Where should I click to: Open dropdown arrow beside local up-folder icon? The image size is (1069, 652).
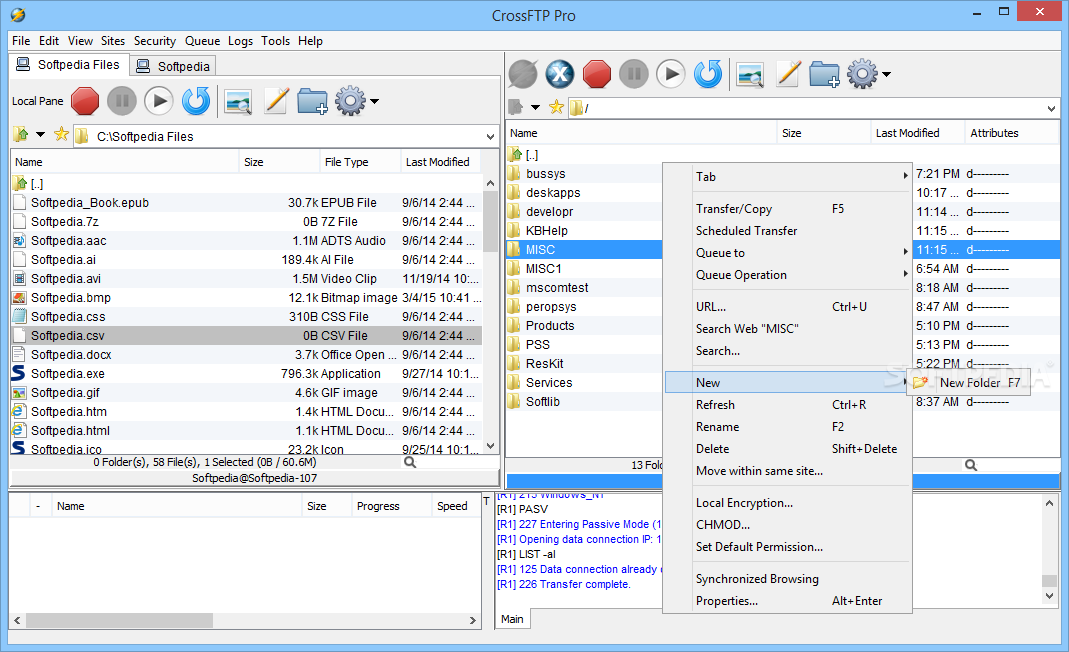(40, 134)
